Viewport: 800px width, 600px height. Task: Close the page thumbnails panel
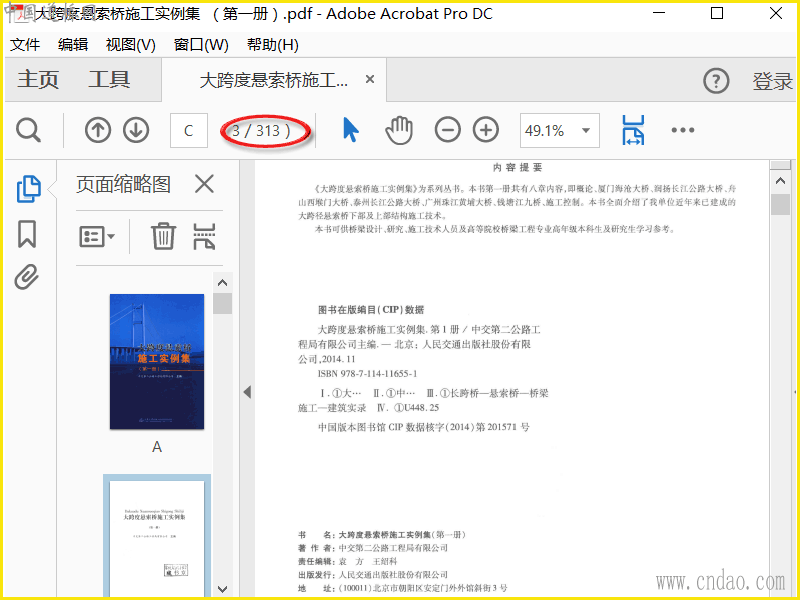point(204,184)
